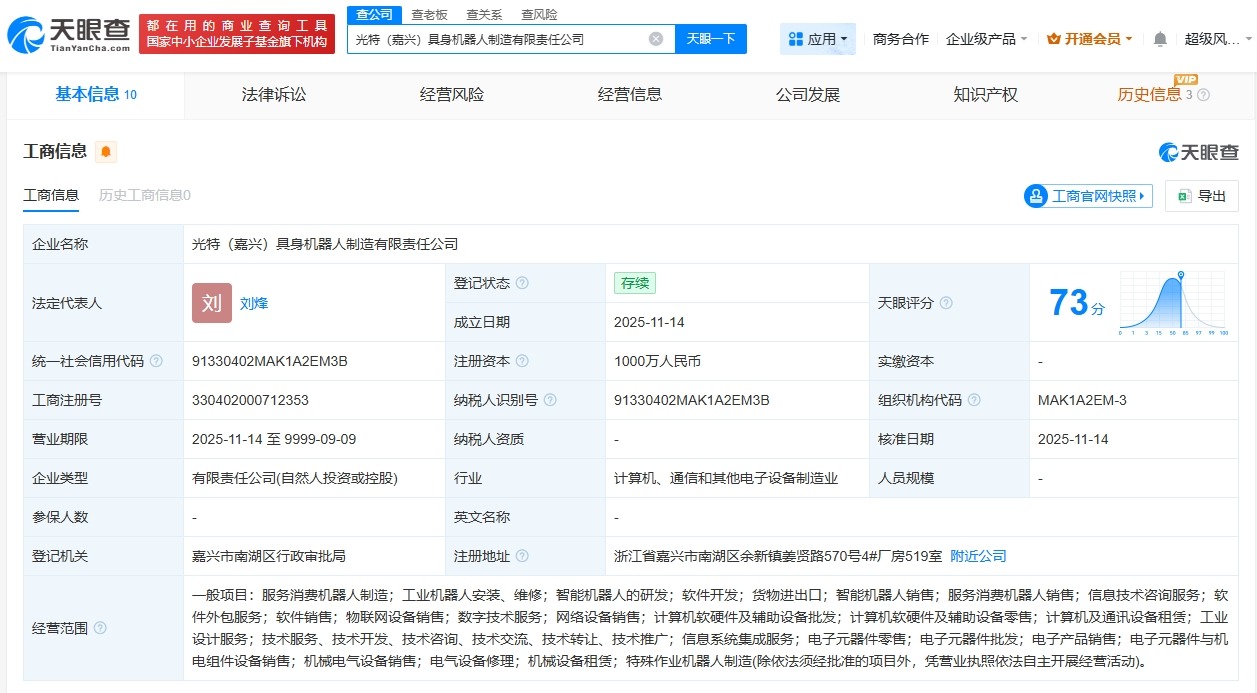The width and height of the screenshot is (1257, 693).
Task: Click the notification bell icon top right
Action: 1158,37
